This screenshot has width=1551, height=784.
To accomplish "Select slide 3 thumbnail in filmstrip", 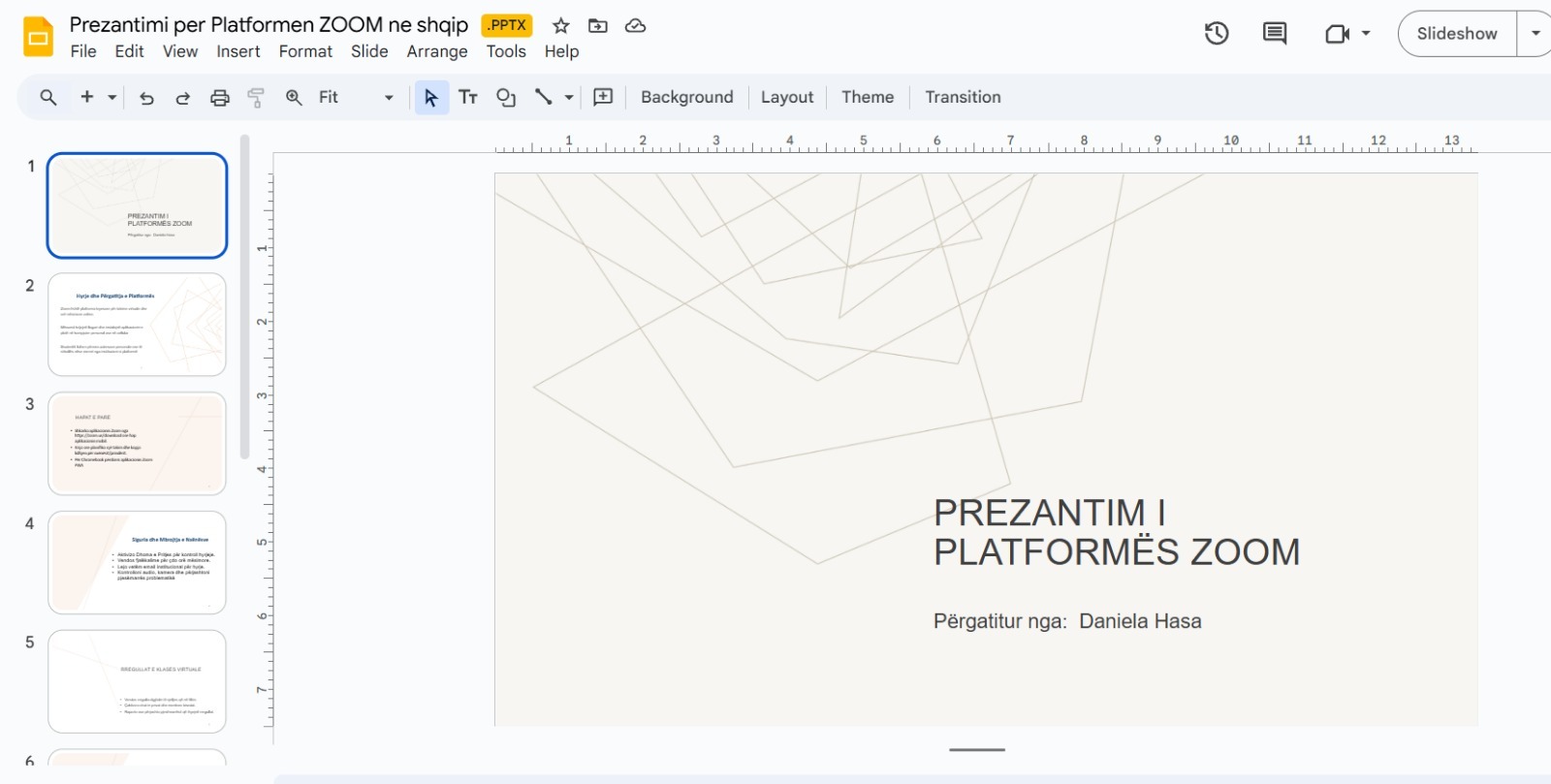I will [137, 444].
